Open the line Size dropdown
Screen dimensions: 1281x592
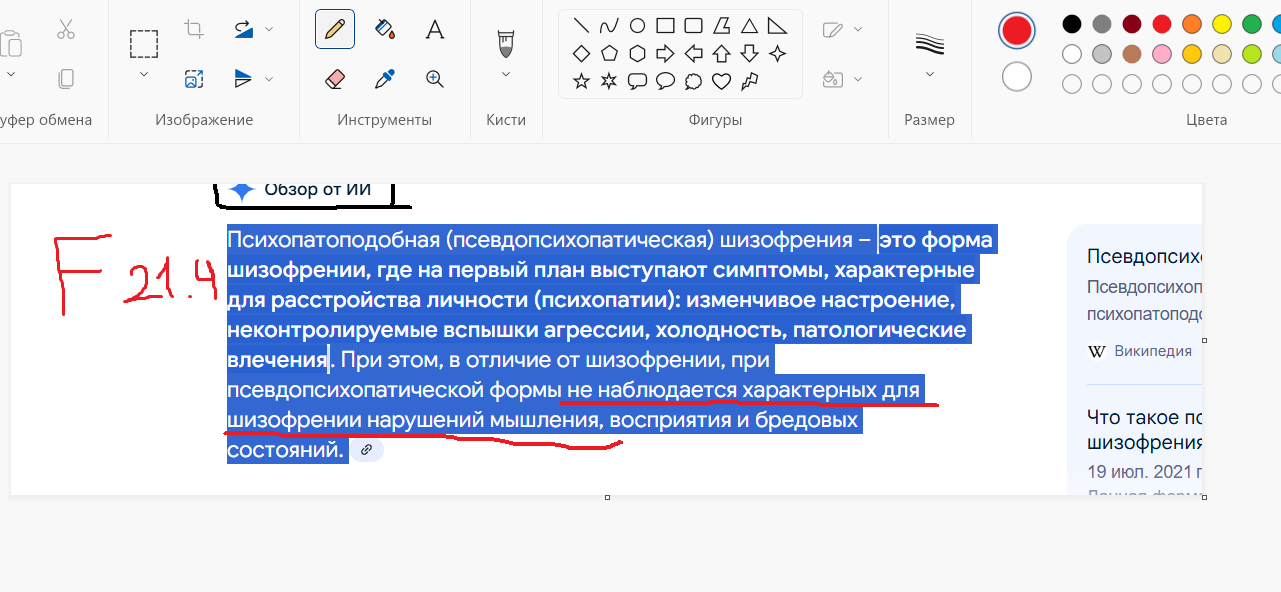click(x=930, y=74)
